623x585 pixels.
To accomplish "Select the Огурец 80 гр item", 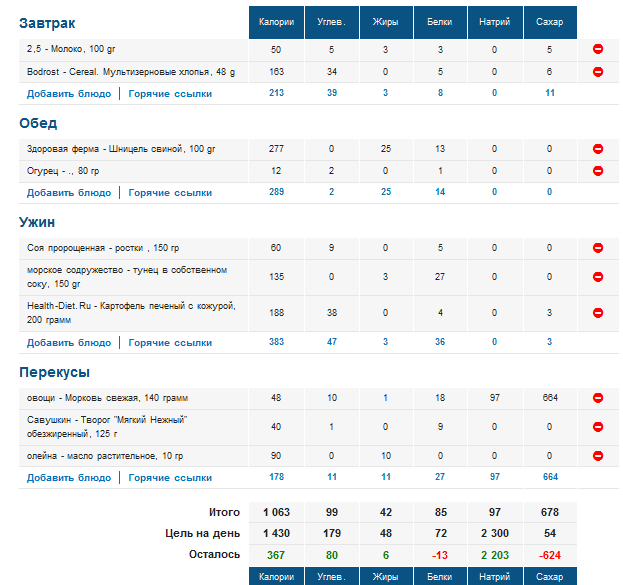I will (x=63, y=171).
